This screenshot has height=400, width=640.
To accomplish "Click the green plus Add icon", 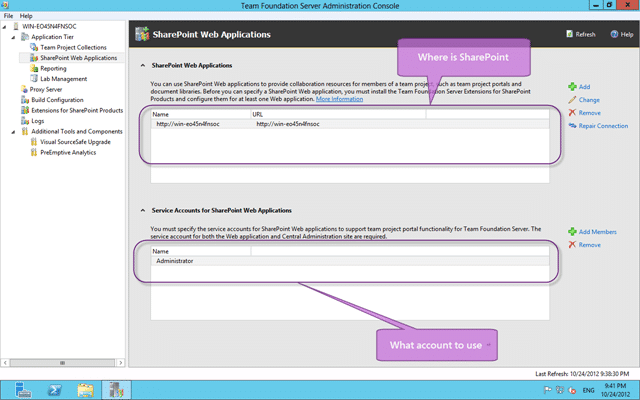I will (572, 87).
